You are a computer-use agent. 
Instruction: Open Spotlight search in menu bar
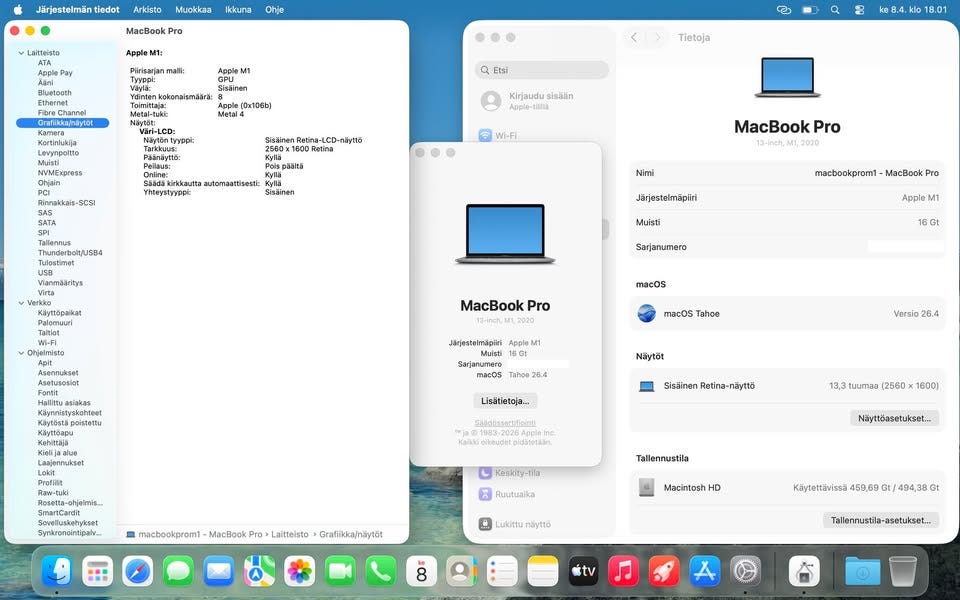tap(835, 9)
